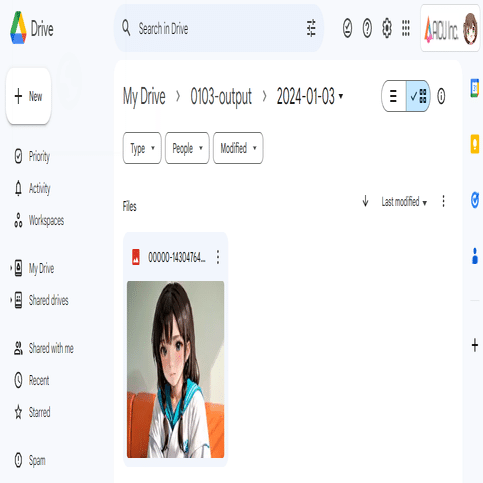Open Contacts side panel icon
Viewport: 483px width, 483px height.
pos(475,256)
